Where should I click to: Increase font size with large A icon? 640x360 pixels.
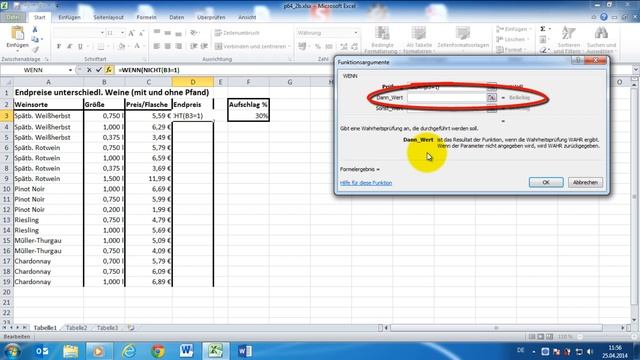(x=131, y=33)
